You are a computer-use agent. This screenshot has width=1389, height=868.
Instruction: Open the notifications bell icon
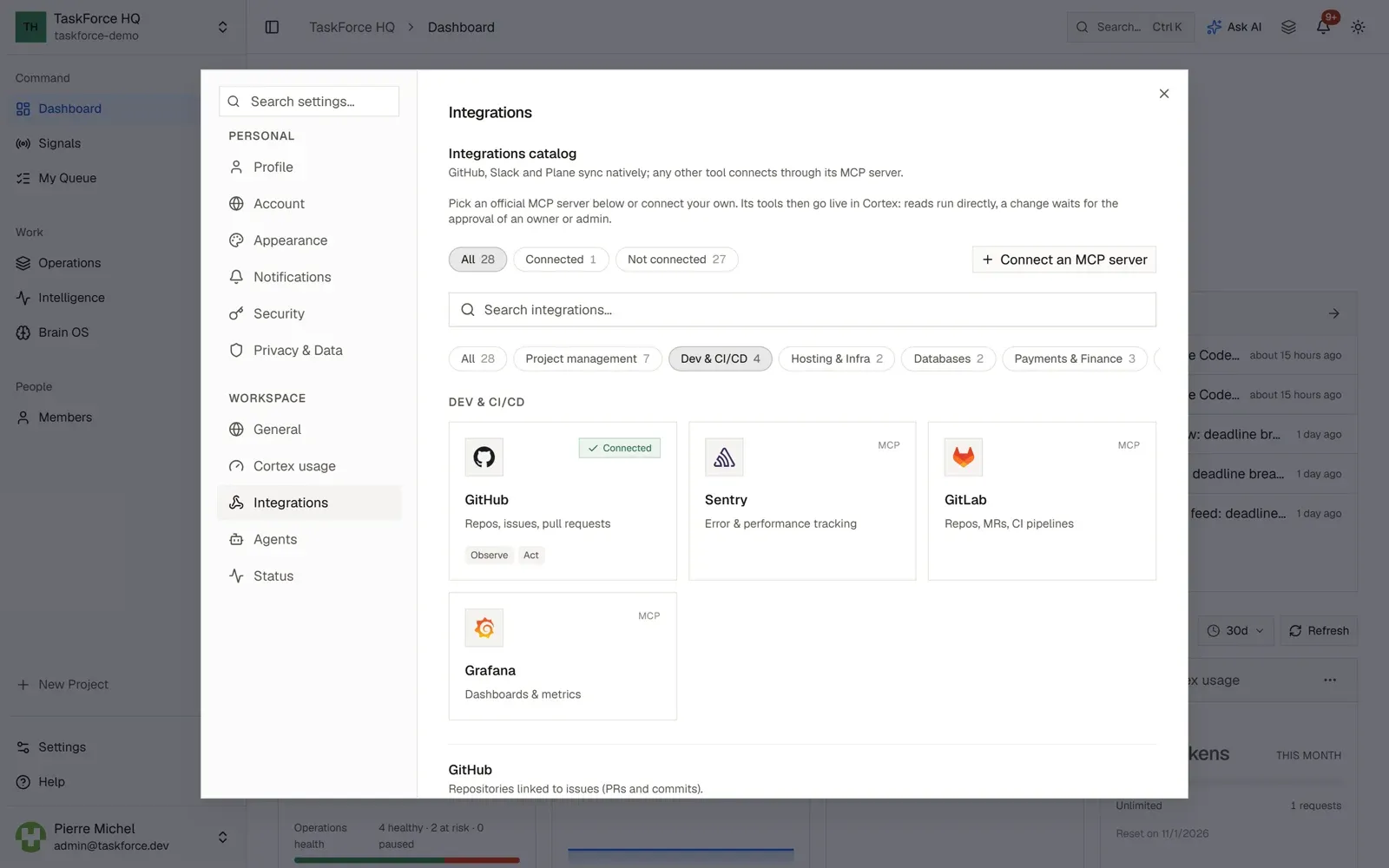1323,27
